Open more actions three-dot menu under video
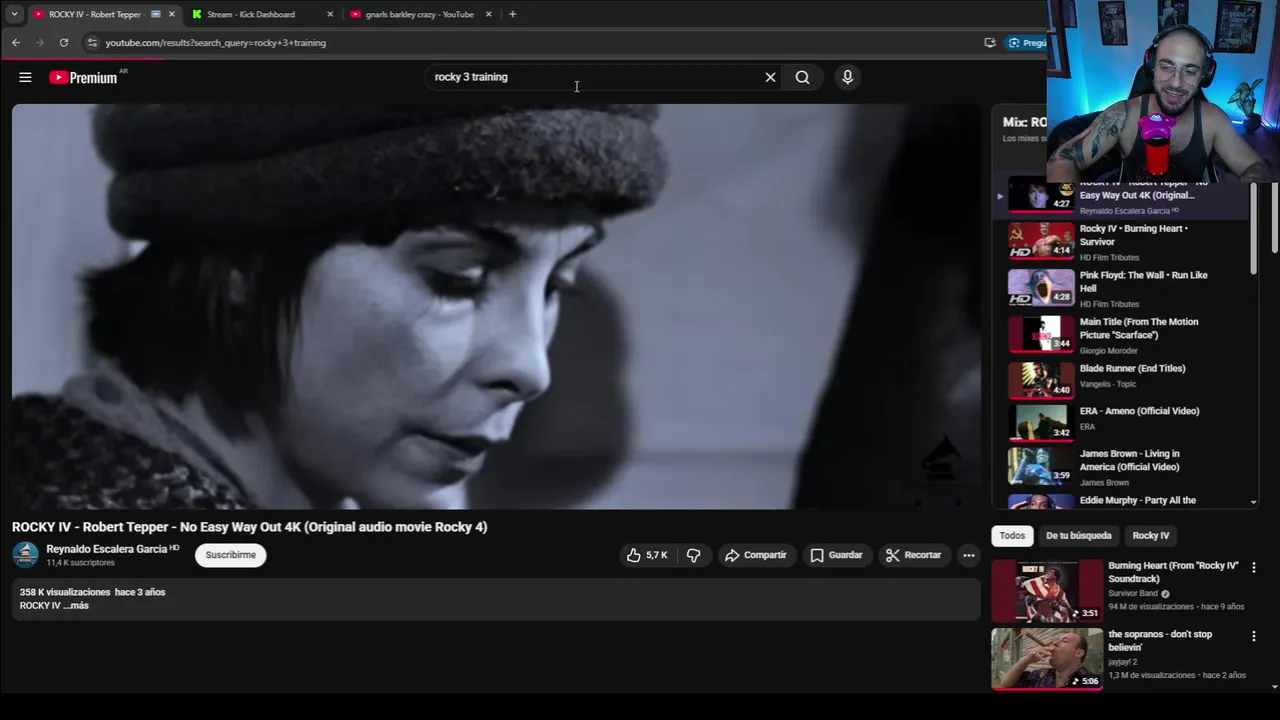 click(968, 555)
